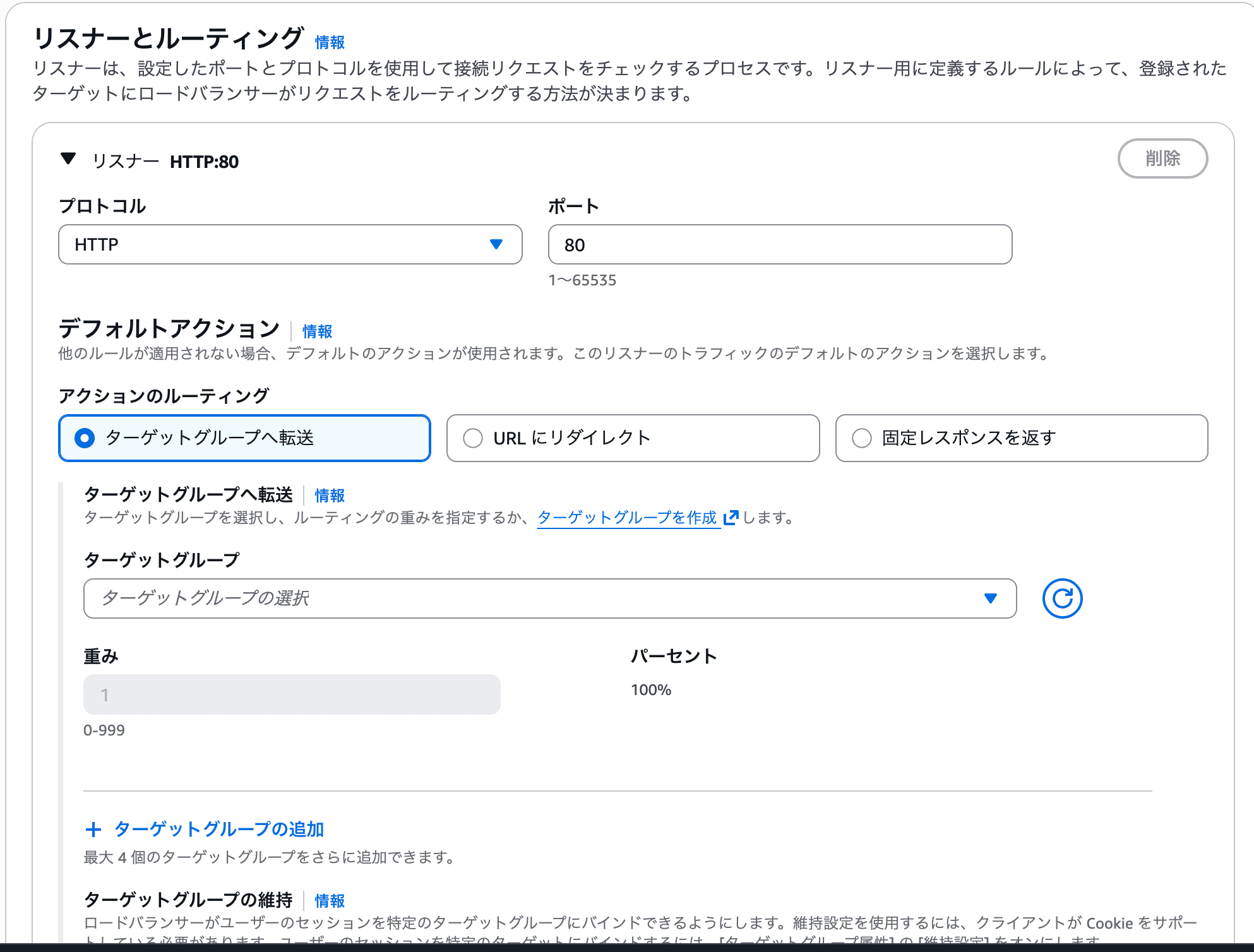Select the URL にリダイレクト radio option

click(x=473, y=438)
